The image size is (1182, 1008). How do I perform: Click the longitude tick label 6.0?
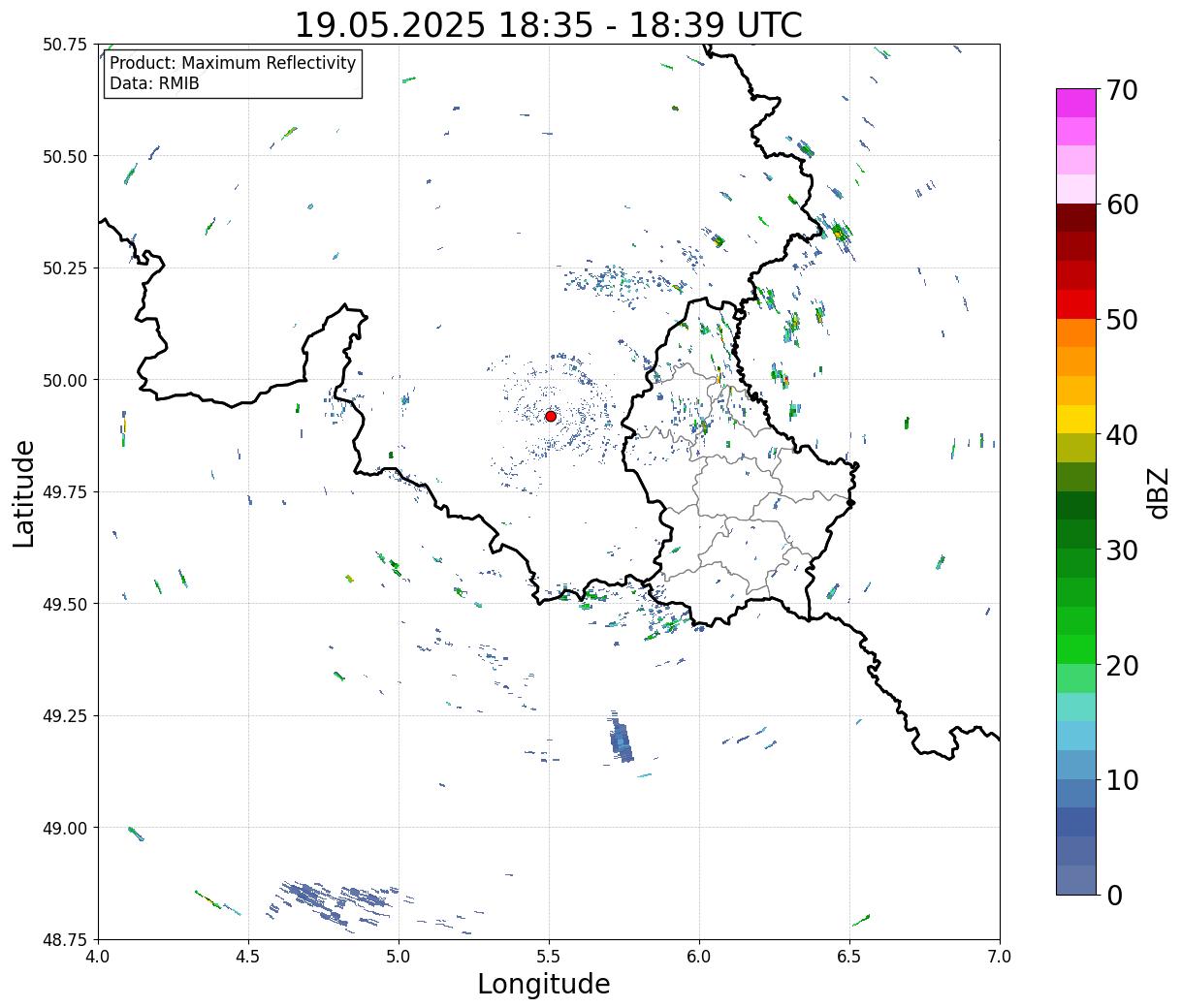click(699, 956)
